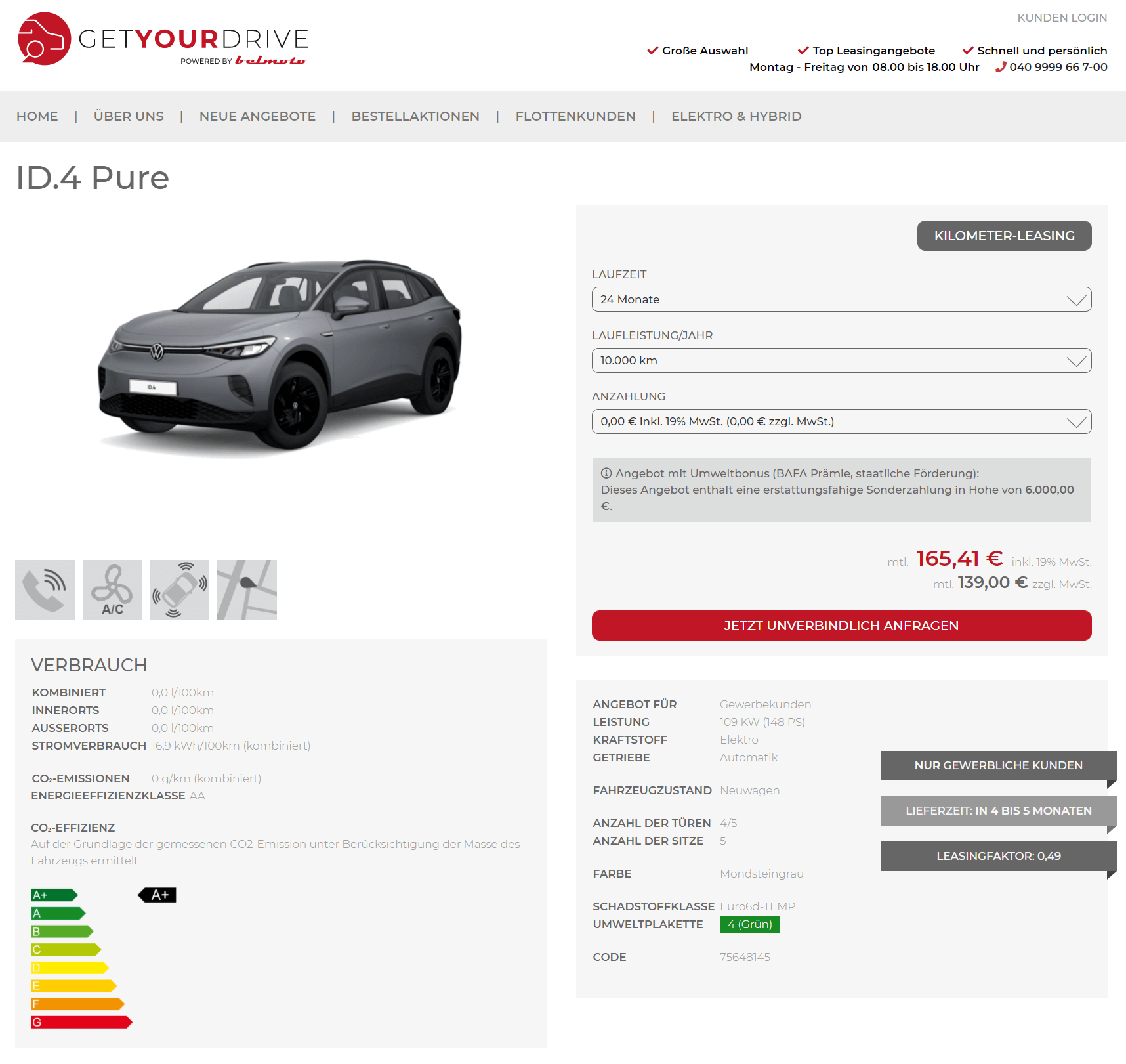
Task: Click the parking sensor car feature icon
Action: click(180, 589)
